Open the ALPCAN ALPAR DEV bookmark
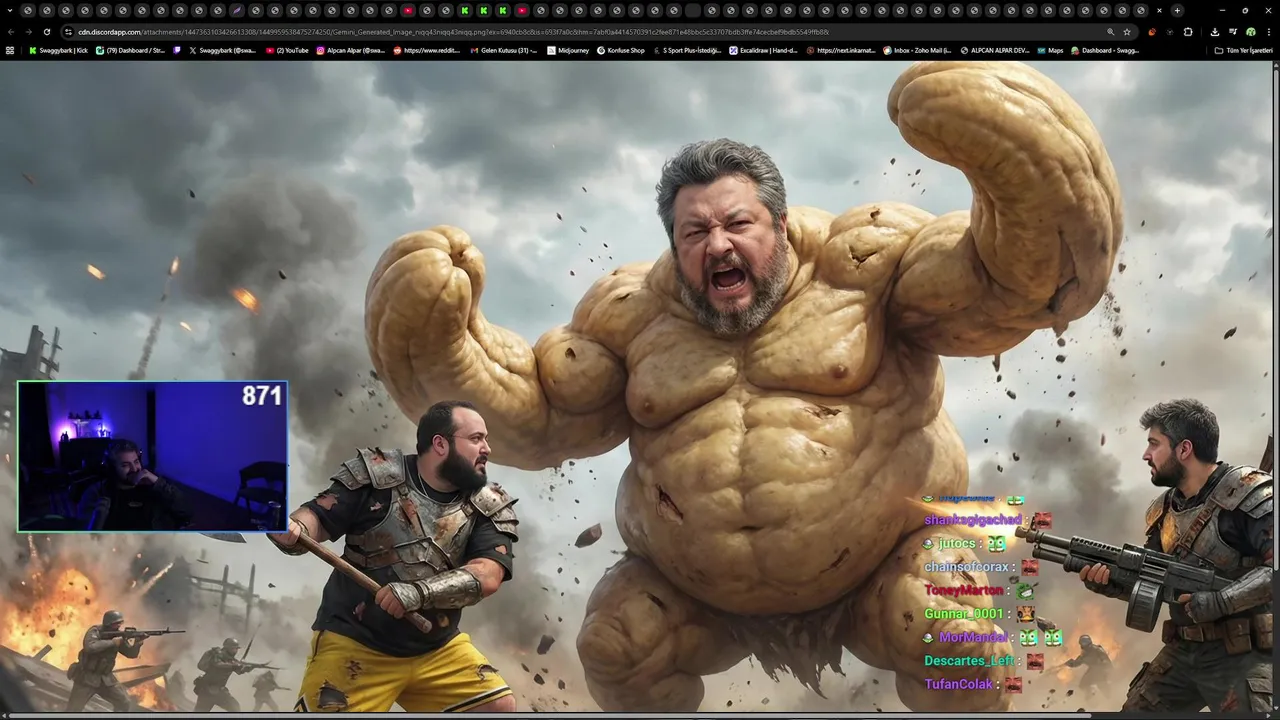This screenshot has width=1280, height=720. (x=994, y=50)
